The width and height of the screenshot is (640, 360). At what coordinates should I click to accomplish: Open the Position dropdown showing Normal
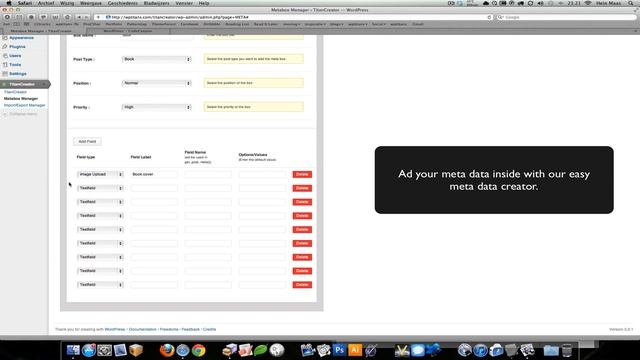156,83
